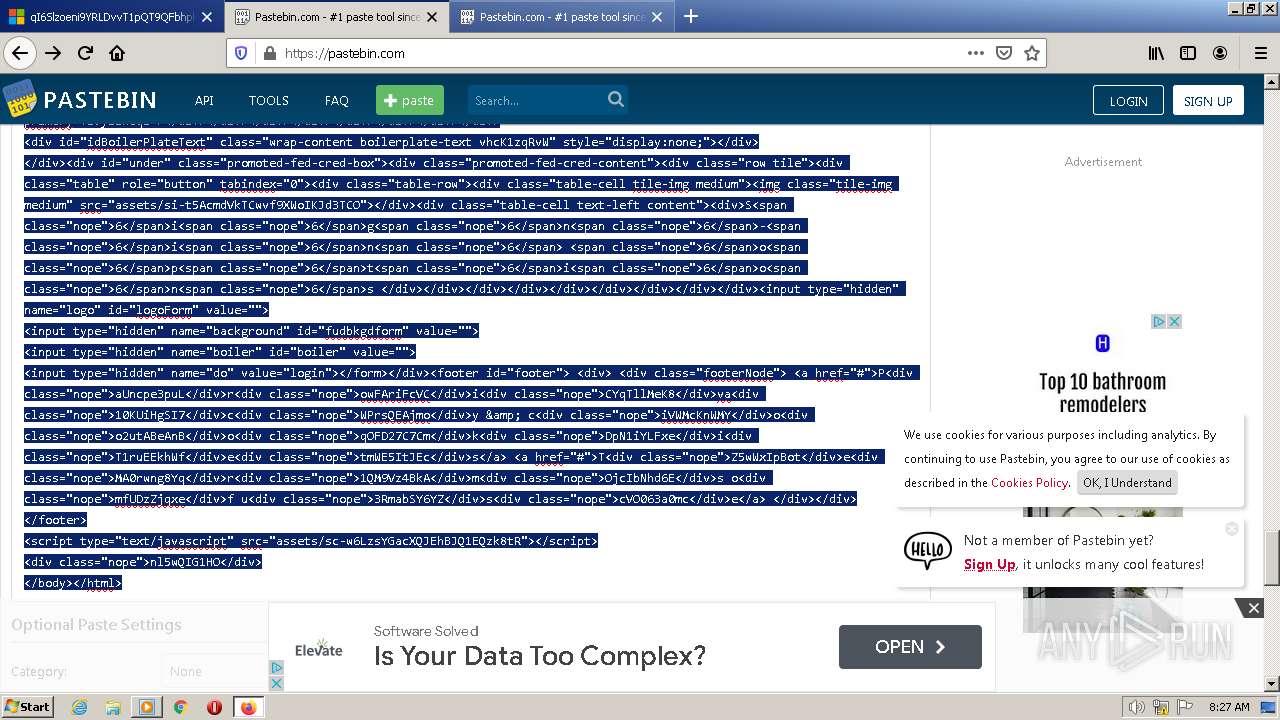The height and width of the screenshot is (720, 1280).
Task: Close the bottom Elevate ad banner
Action: tap(1253, 607)
